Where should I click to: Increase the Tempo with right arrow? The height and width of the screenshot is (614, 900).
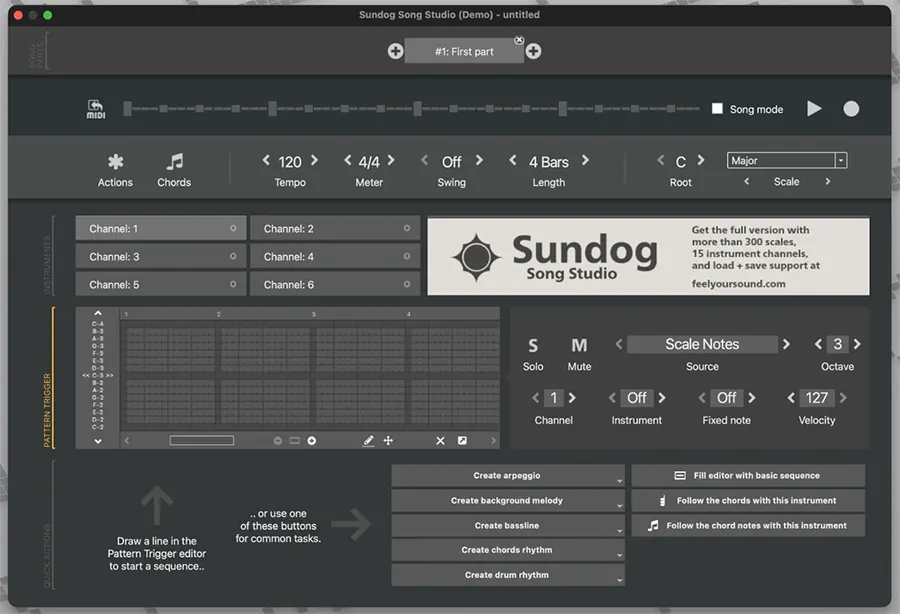pyautogui.click(x=314, y=161)
